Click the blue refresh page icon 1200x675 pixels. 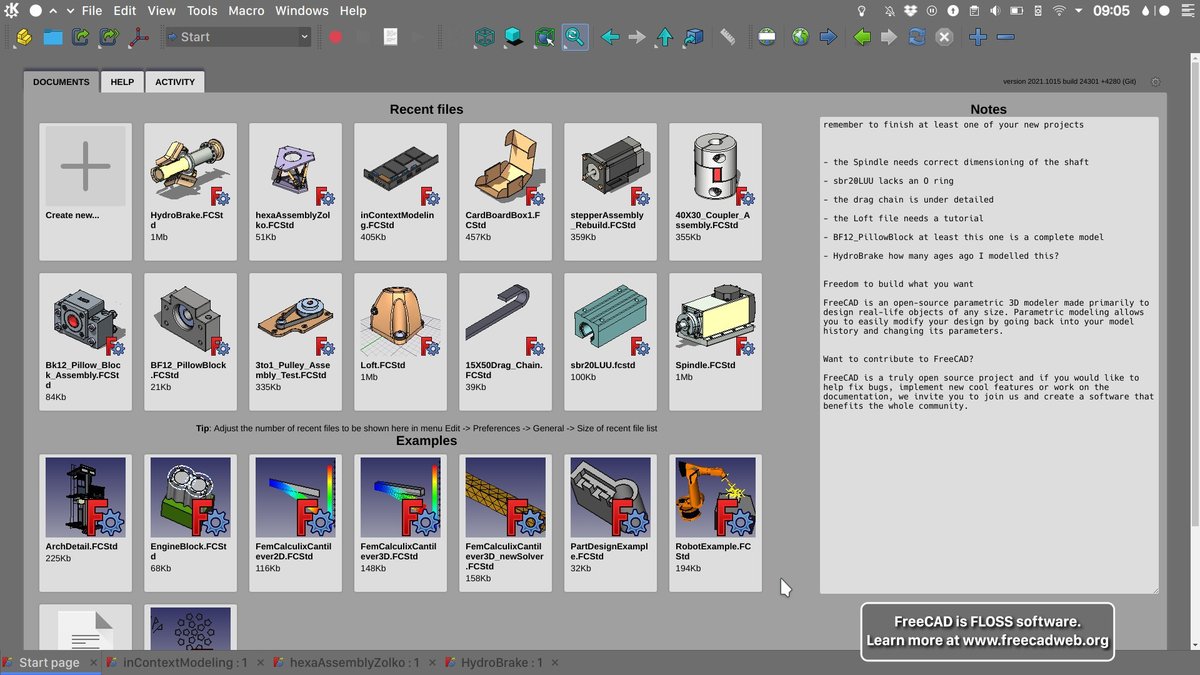coord(916,37)
